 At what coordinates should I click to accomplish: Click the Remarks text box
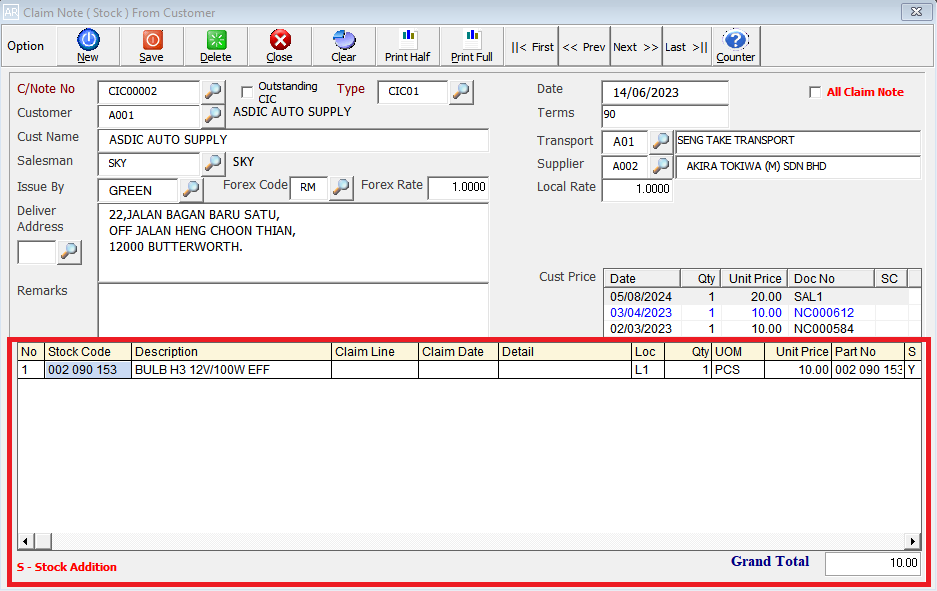click(293, 311)
